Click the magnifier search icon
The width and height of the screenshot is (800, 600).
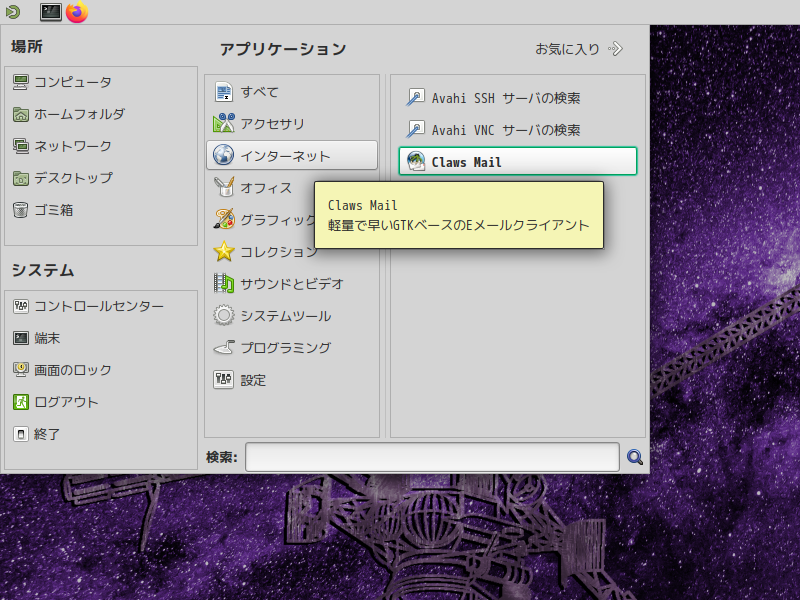(635, 457)
